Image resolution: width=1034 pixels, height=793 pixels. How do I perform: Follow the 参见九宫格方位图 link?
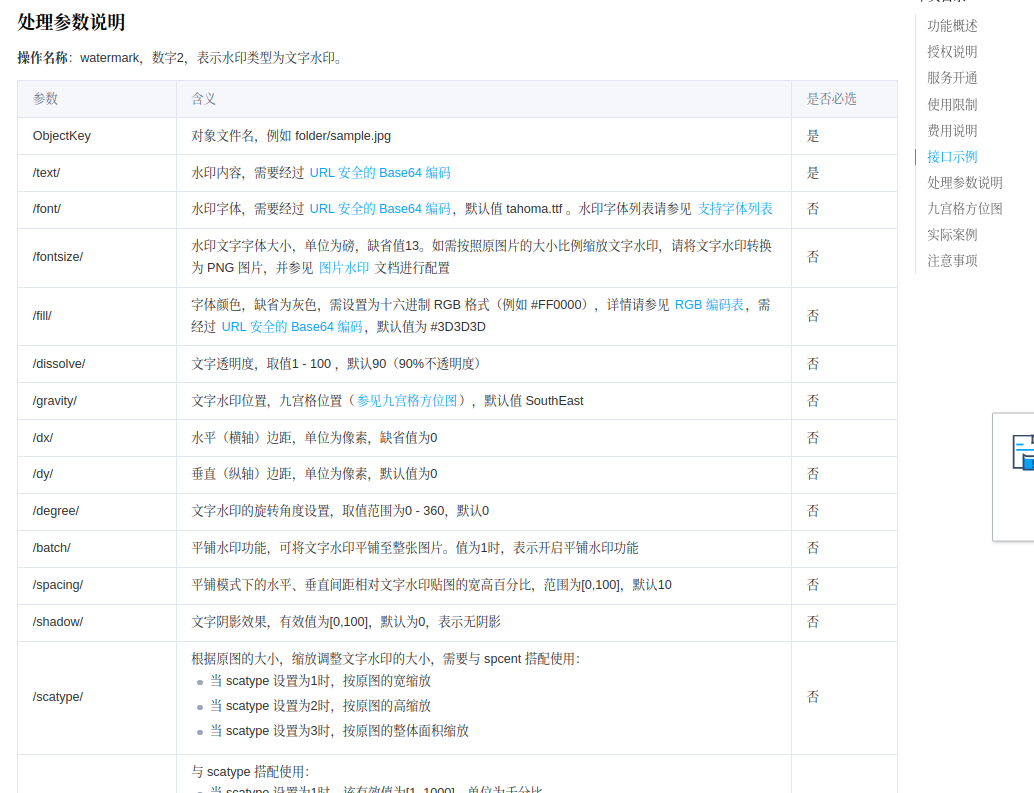[x=407, y=401]
